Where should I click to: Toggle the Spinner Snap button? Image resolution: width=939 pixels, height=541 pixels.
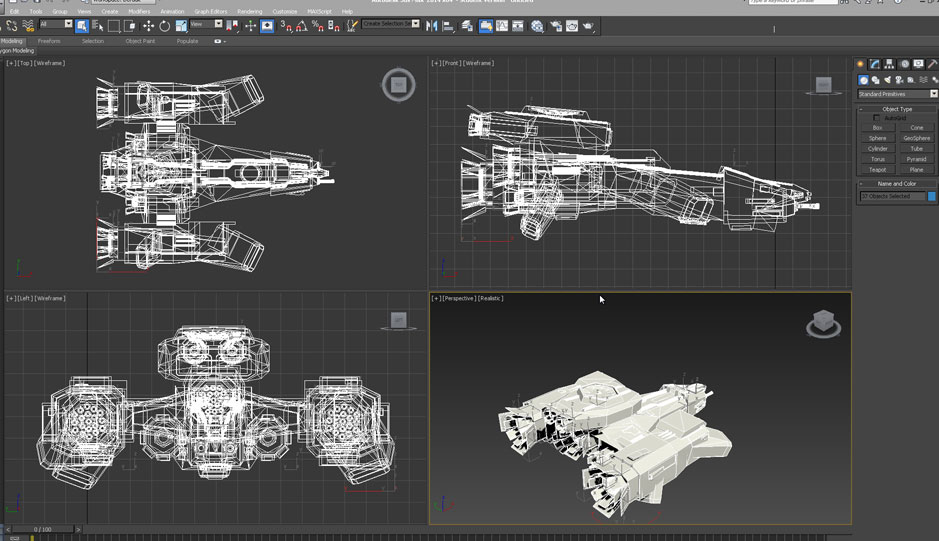334,26
